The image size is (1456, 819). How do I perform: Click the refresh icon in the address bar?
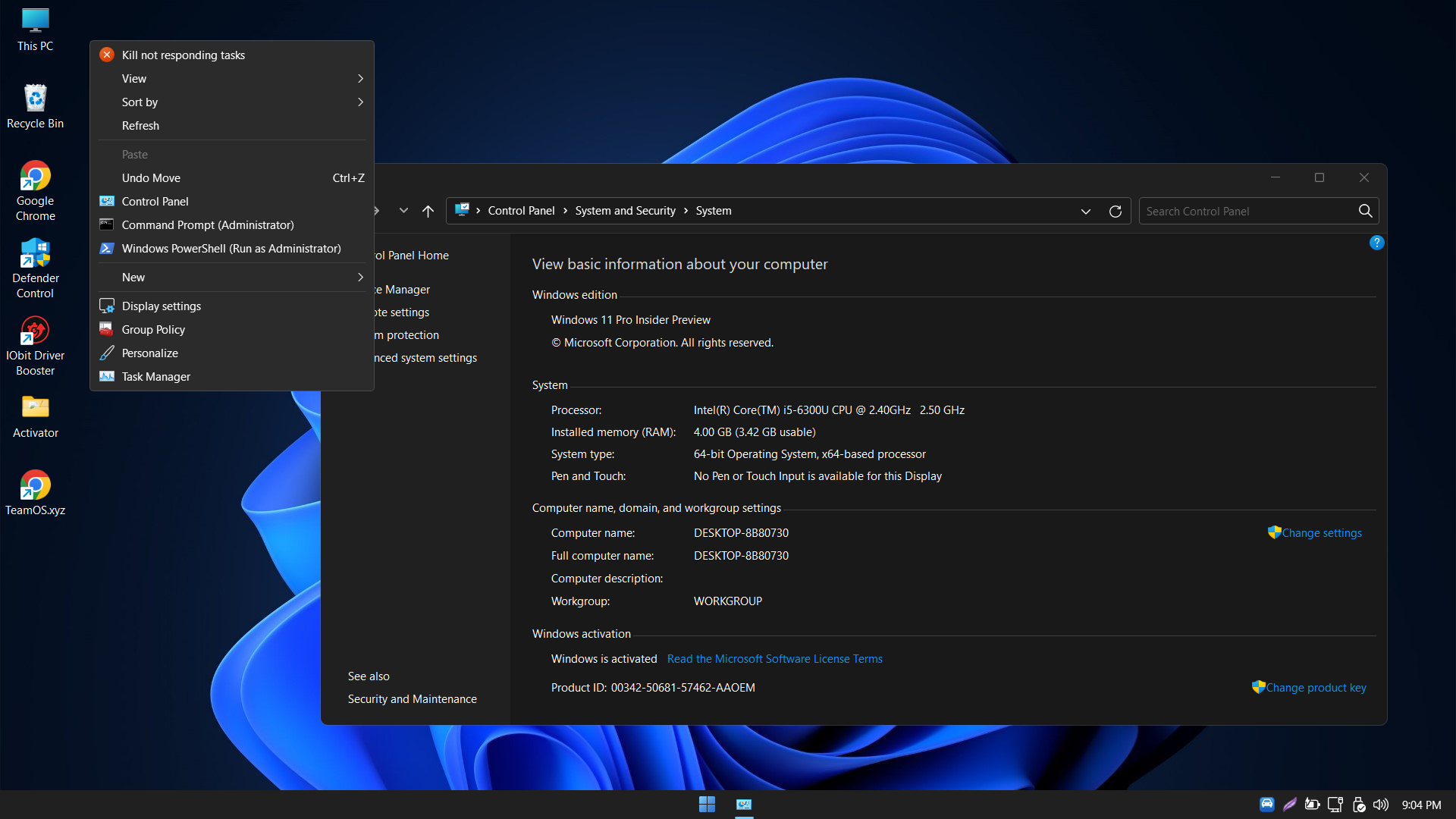click(x=1115, y=212)
